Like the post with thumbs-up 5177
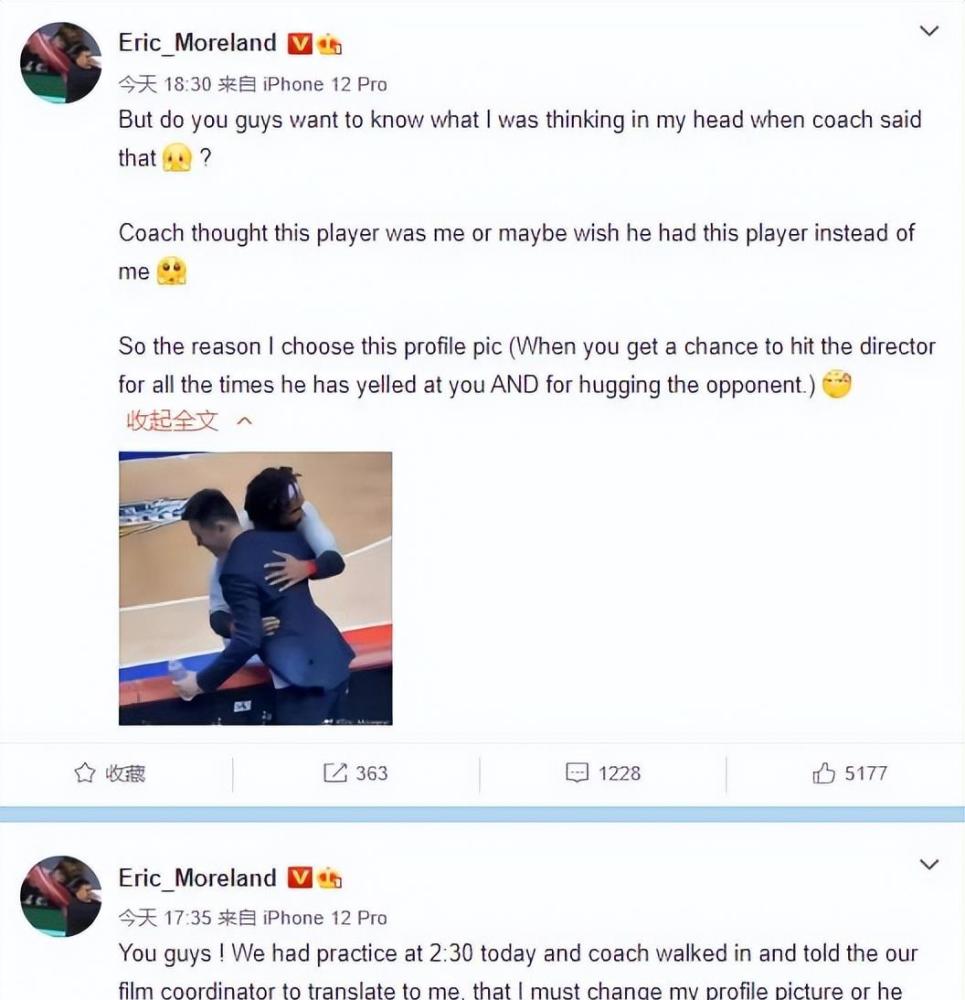 coord(850,773)
